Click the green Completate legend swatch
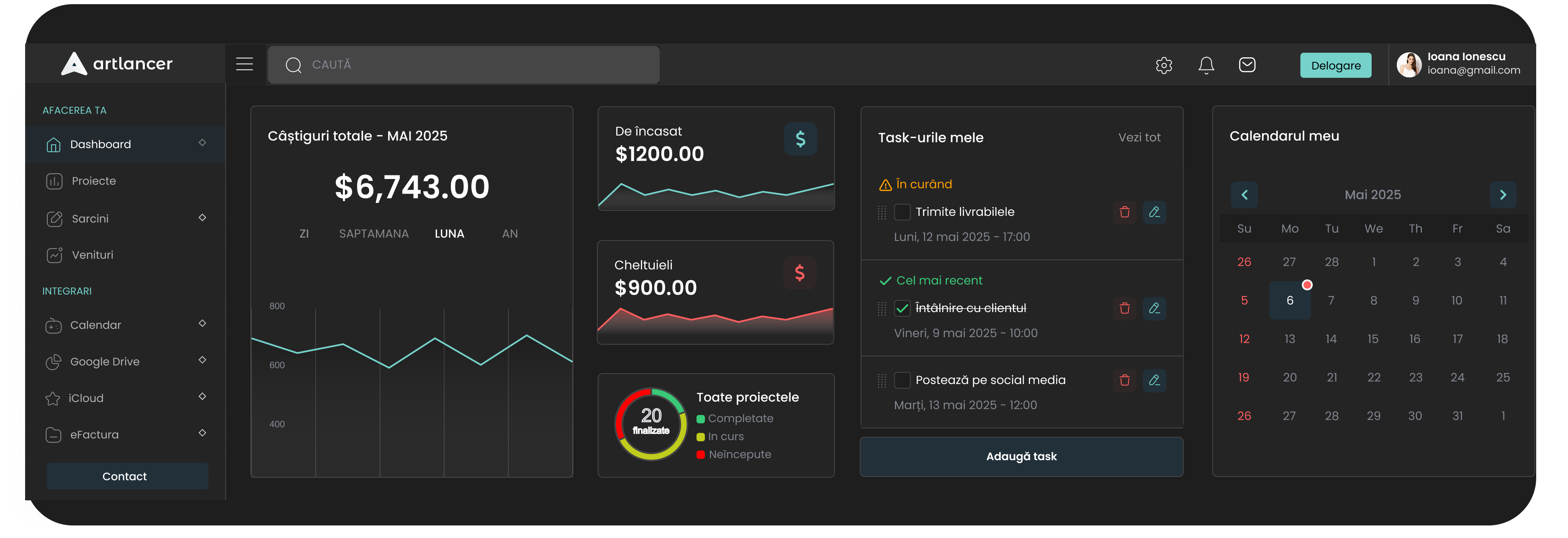Screen dimensions: 1568x538 700,419
